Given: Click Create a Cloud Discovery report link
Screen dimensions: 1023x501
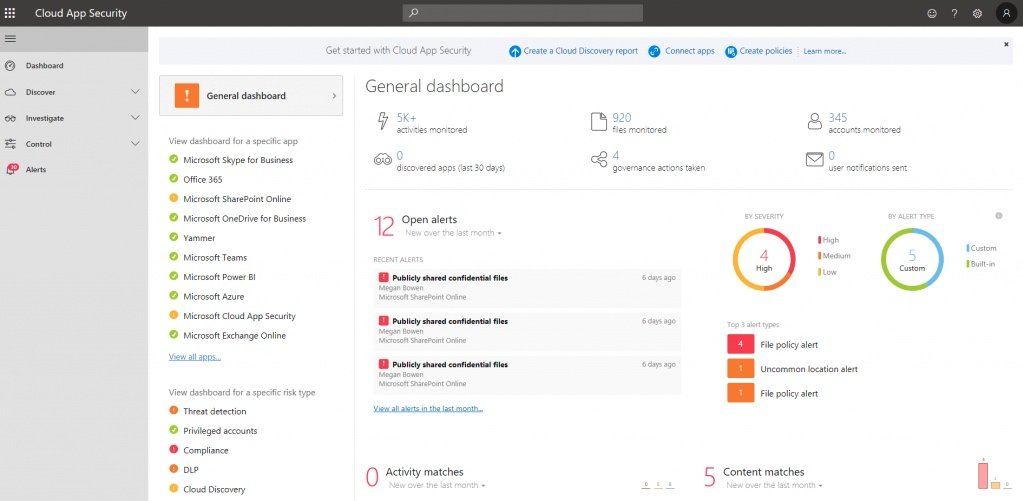Looking at the screenshot, I should tap(581, 51).
